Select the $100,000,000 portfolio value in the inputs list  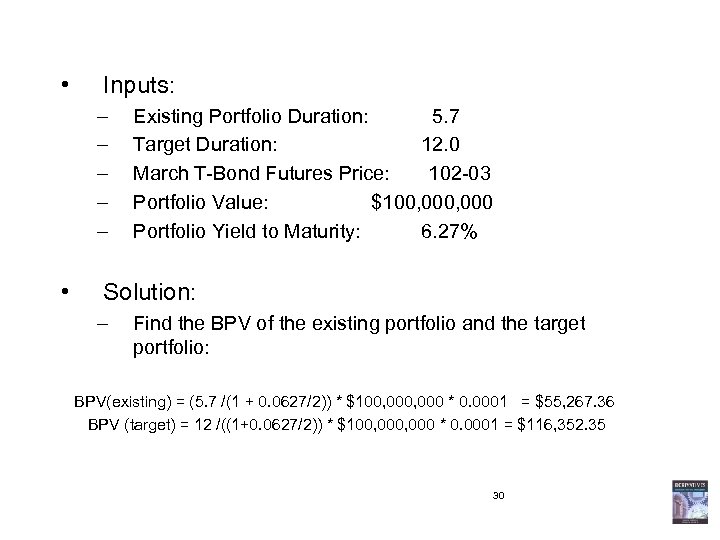(431, 203)
